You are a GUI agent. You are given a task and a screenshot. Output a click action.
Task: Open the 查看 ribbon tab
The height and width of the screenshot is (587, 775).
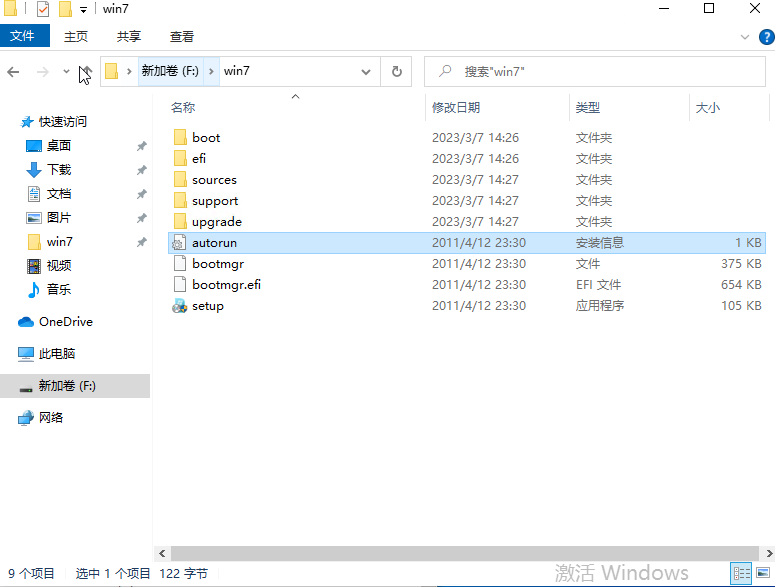tap(181, 37)
